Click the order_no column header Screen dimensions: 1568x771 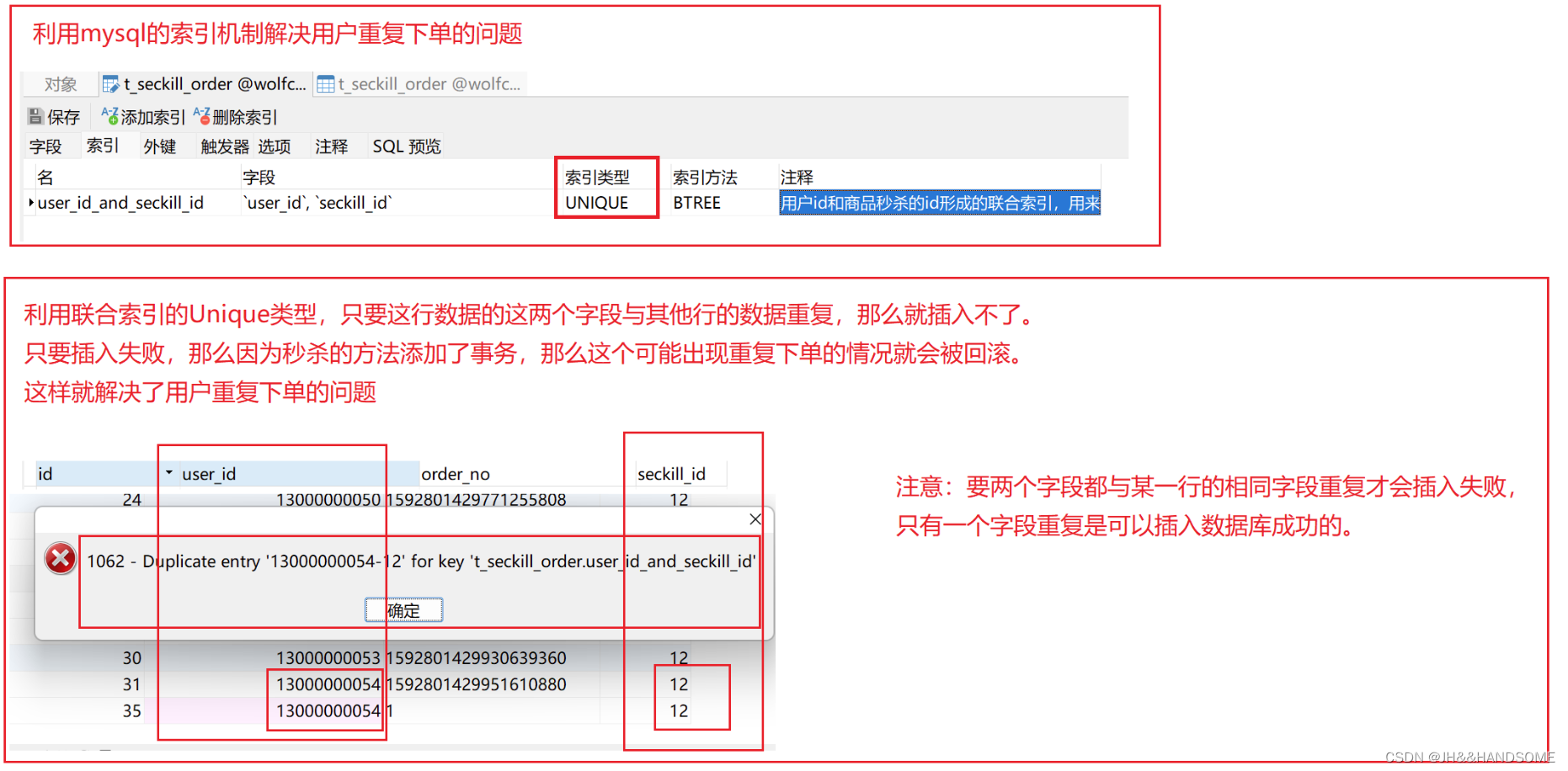(x=456, y=474)
